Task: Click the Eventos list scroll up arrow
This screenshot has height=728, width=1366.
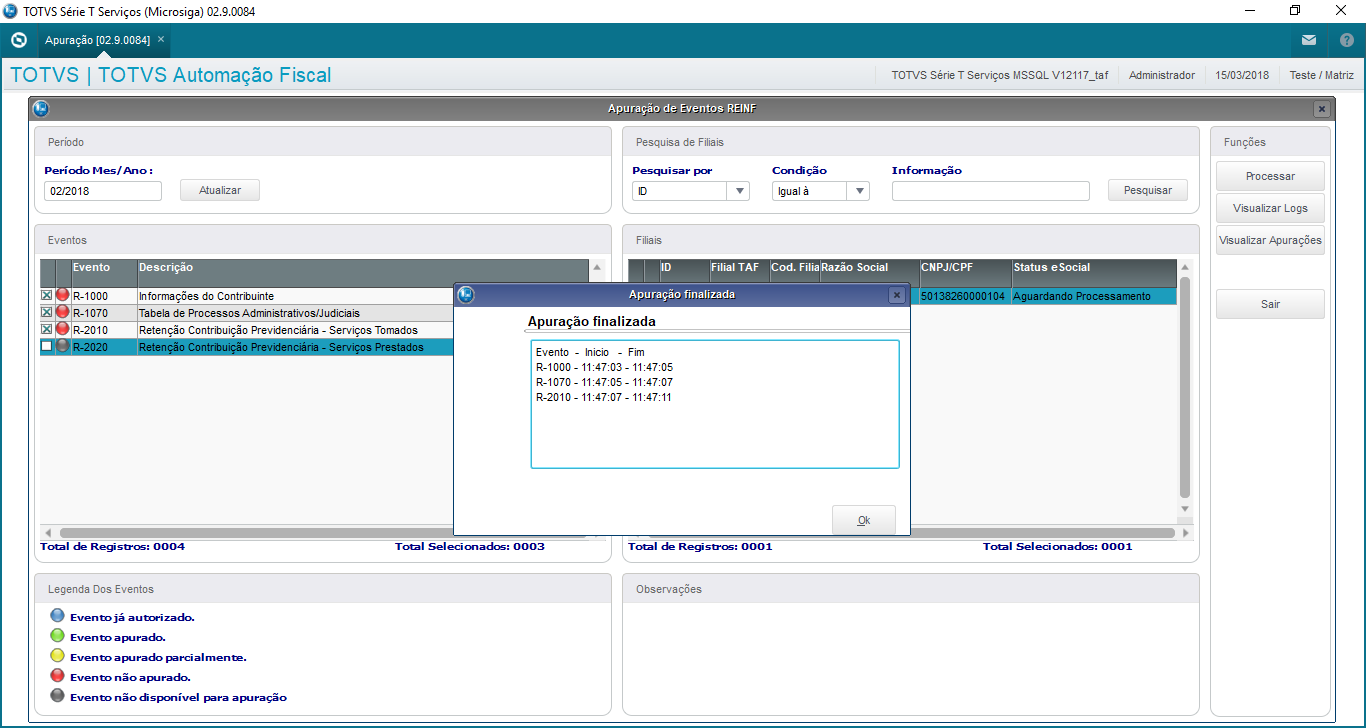Action: tap(598, 268)
